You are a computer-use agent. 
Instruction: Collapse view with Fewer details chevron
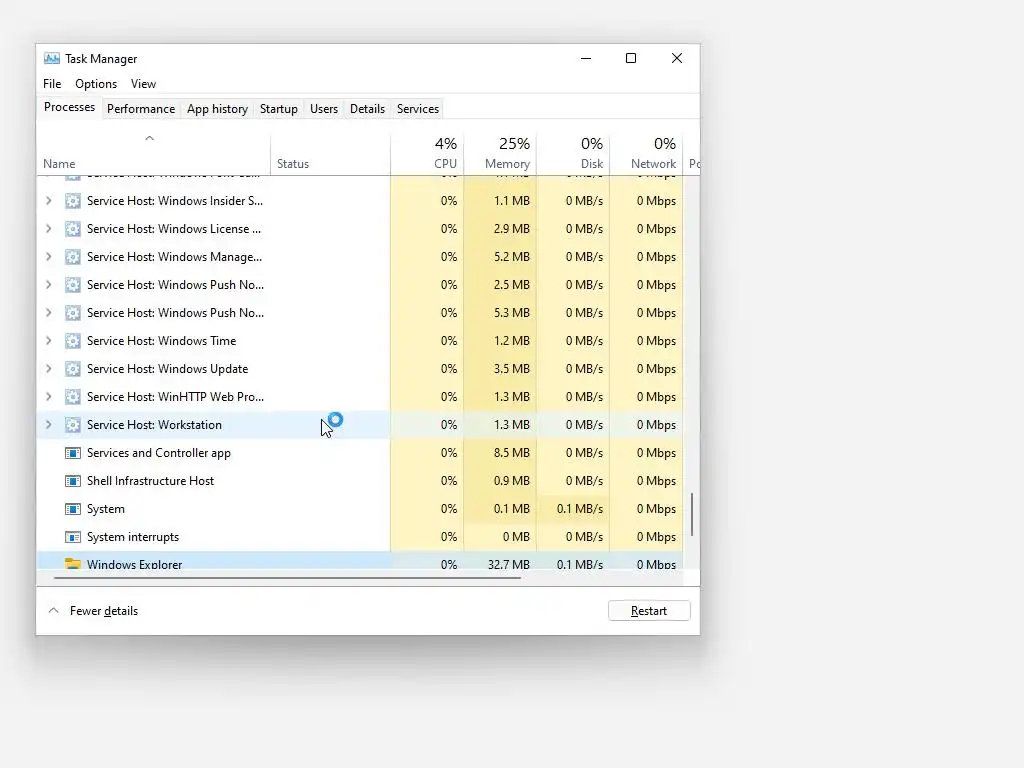coord(54,611)
